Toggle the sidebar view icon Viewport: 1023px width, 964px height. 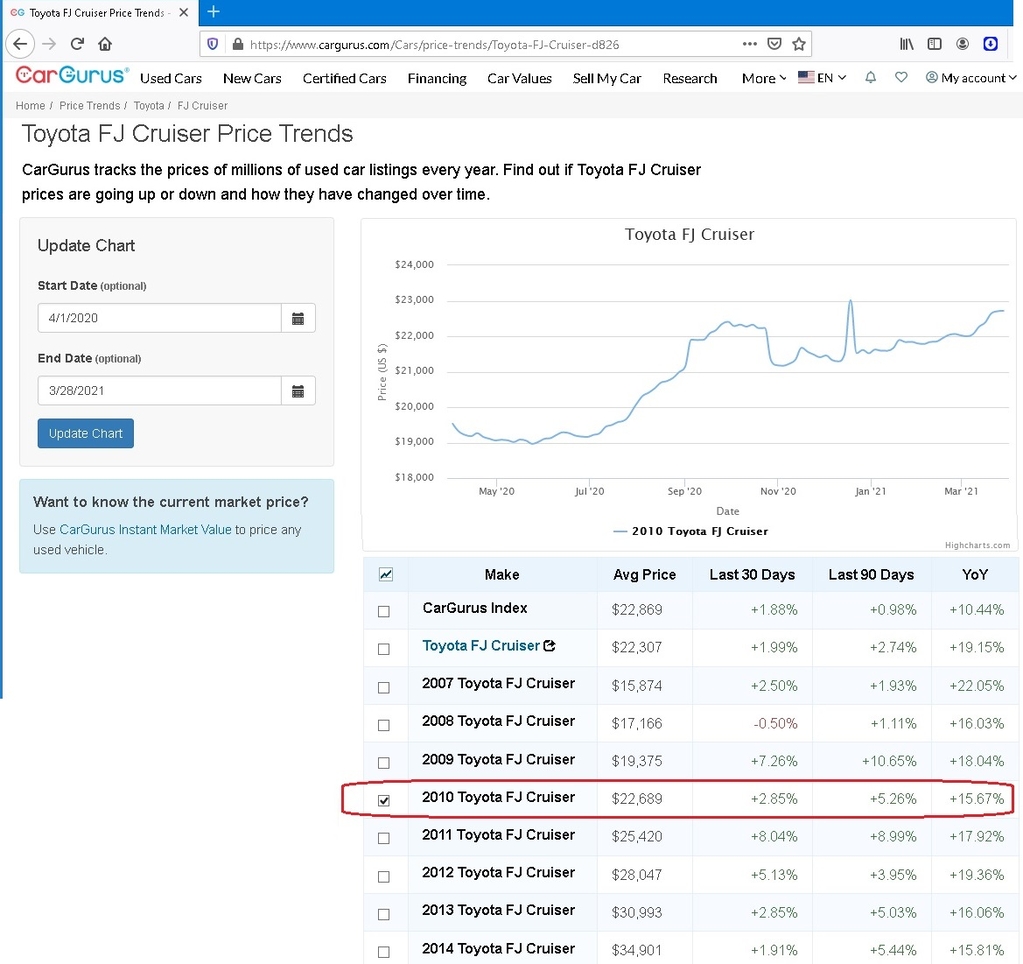(x=934, y=44)
